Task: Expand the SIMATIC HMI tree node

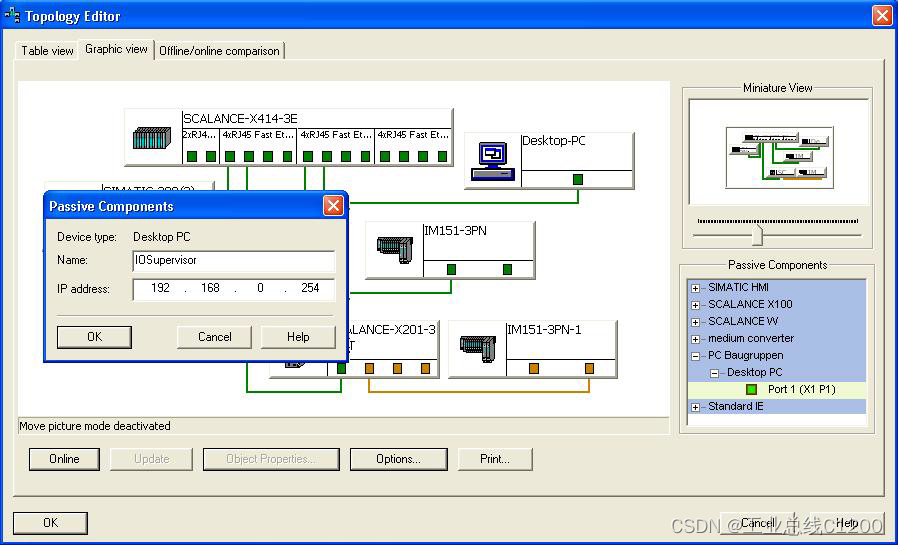Action: [x=695, y=288]
